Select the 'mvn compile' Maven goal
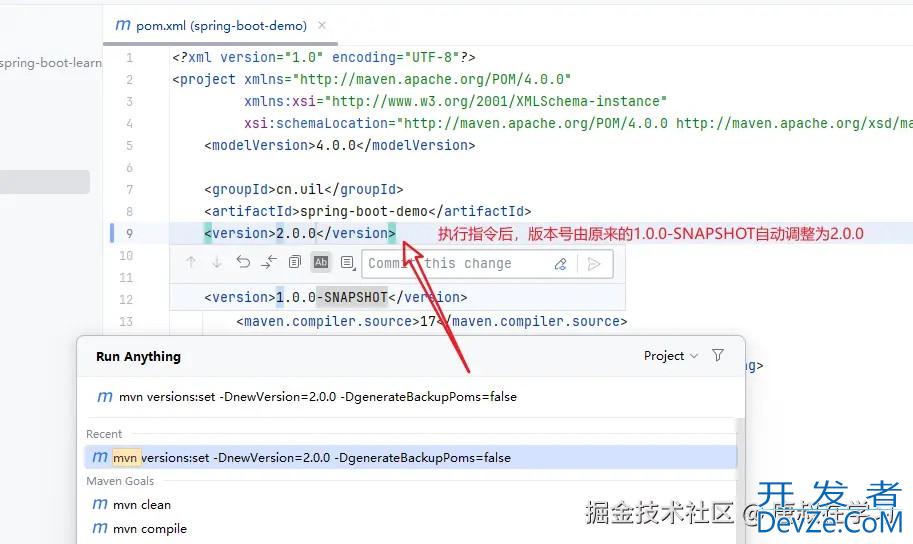This screenshot has width=913, height=544. click(x=411, y=529)
